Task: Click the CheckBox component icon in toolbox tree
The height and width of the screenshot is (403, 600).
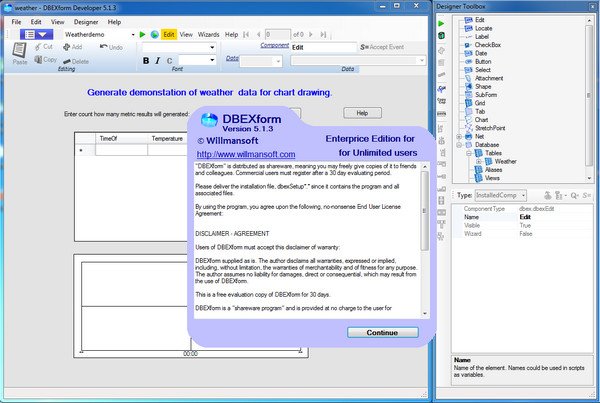Action: [467, 45]
